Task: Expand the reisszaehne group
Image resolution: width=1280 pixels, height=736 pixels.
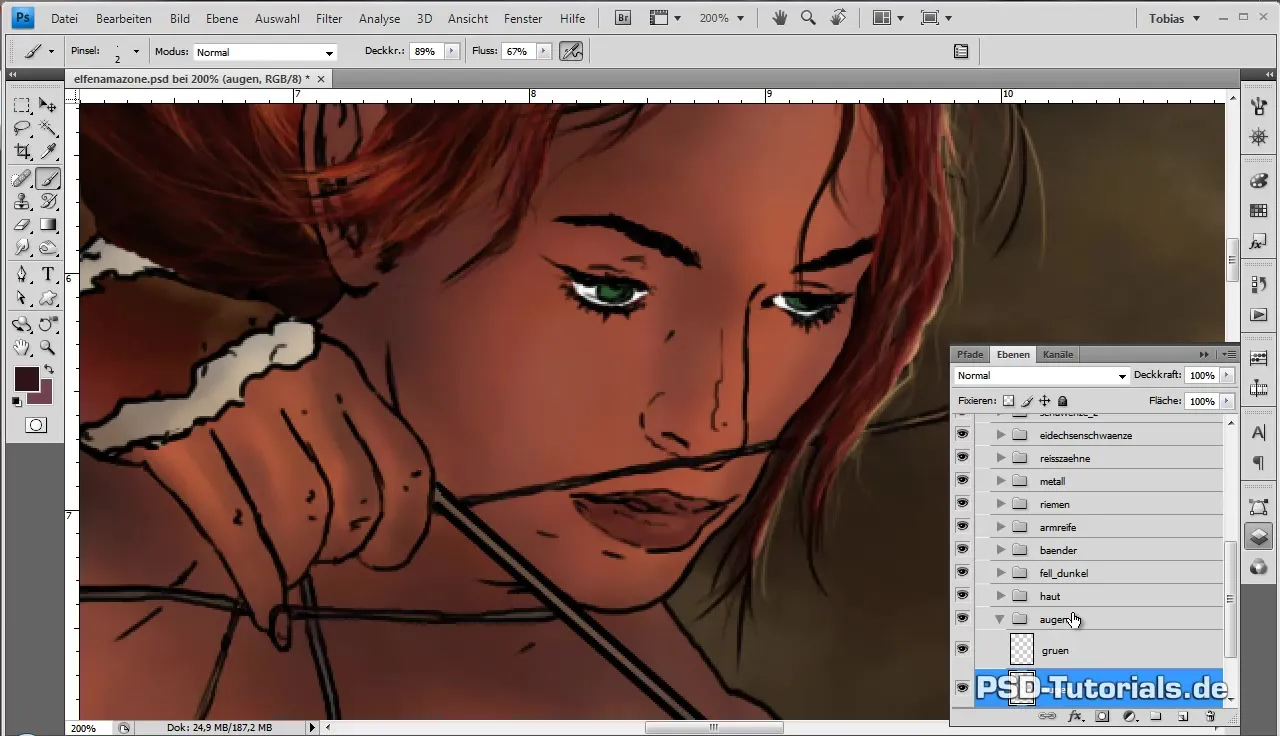Action: pos(1000,458)
